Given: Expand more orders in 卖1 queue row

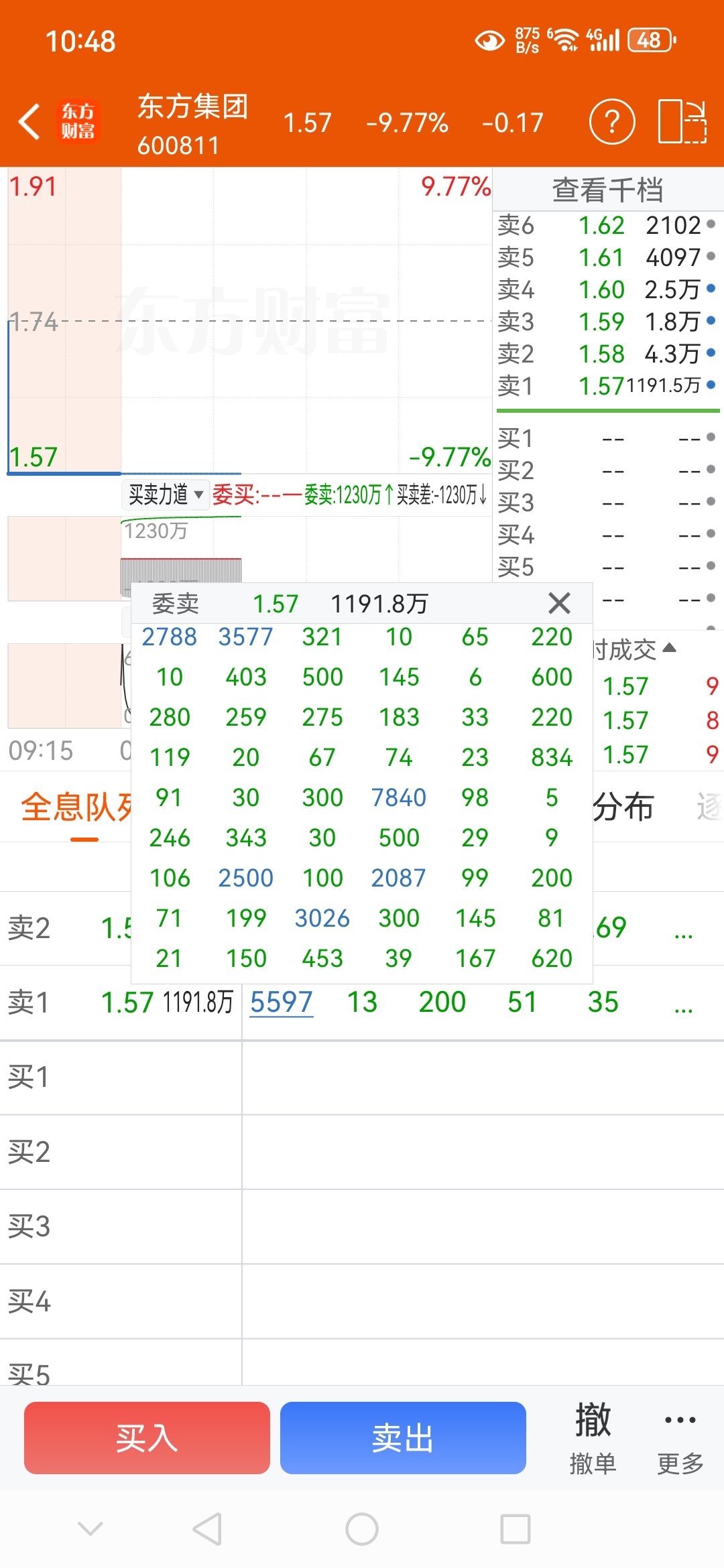Looking at the screenshot, I should (683, 1008).
